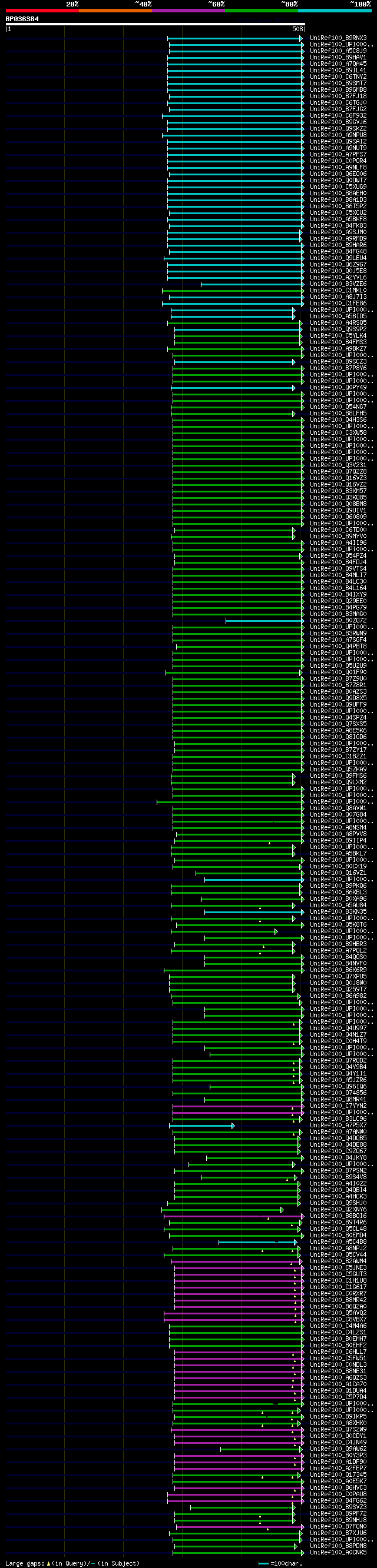Click hit label UniRef100_B3VZE6

click(x=338, y=284)
